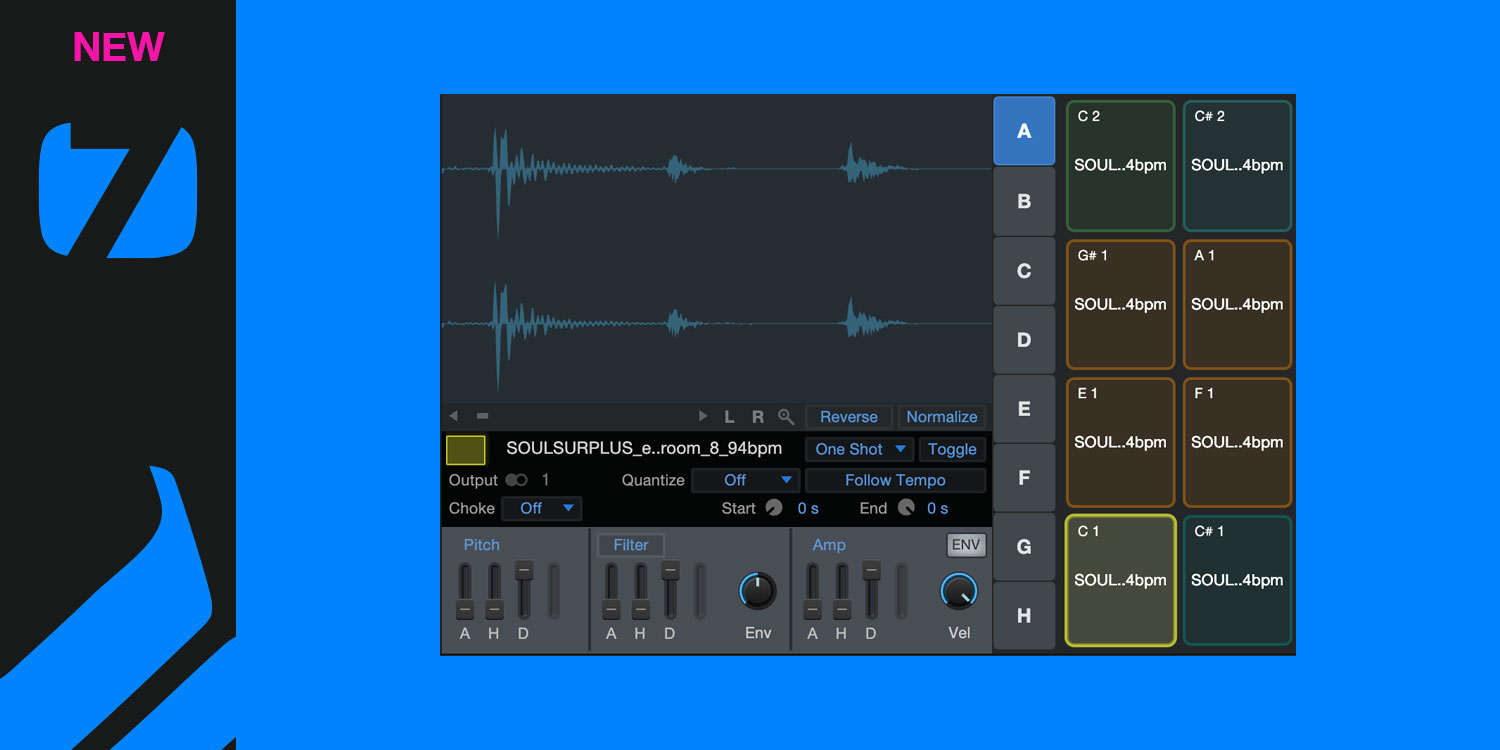Click the lower waveform channel display

point(716,324)
